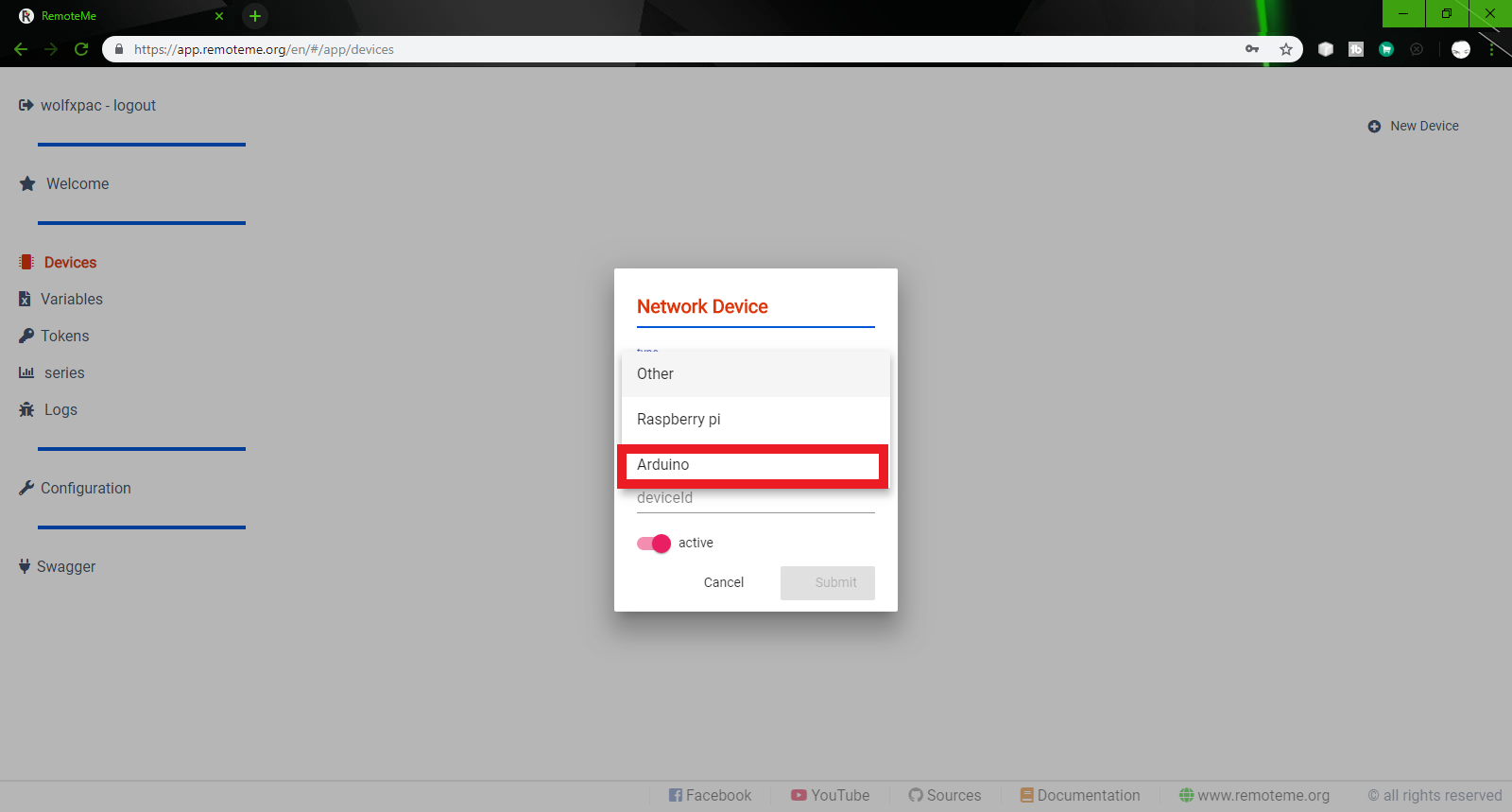
Task: Click the browser profile avatar icon
Action: click(1461, 49)
